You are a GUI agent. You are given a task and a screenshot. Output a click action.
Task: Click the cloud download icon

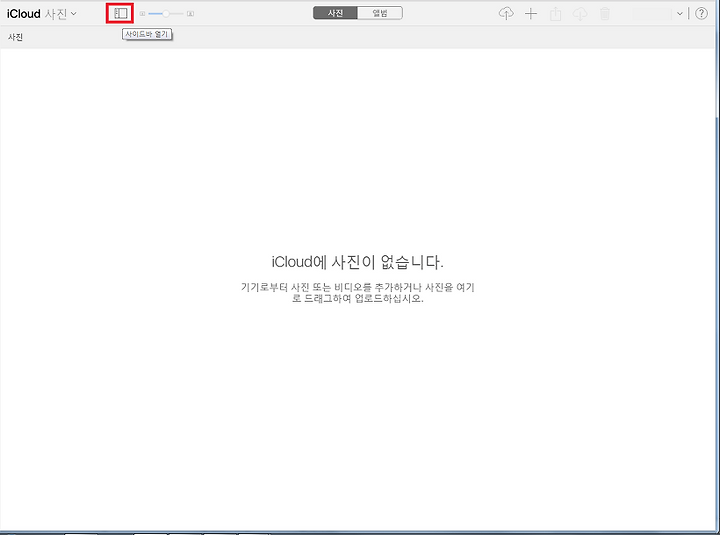tap(580, 14)
